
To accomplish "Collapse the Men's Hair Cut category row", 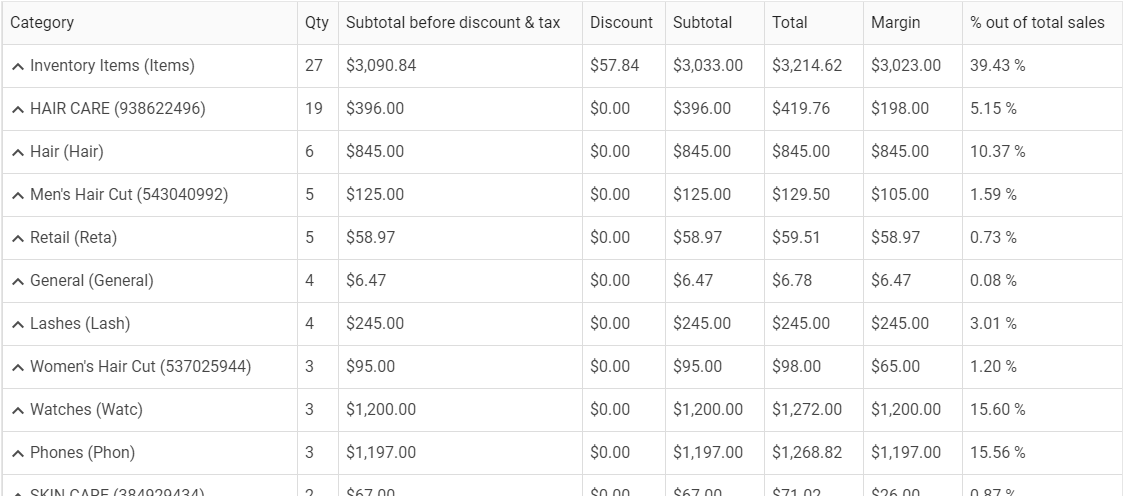I will [x=18, y=195].
